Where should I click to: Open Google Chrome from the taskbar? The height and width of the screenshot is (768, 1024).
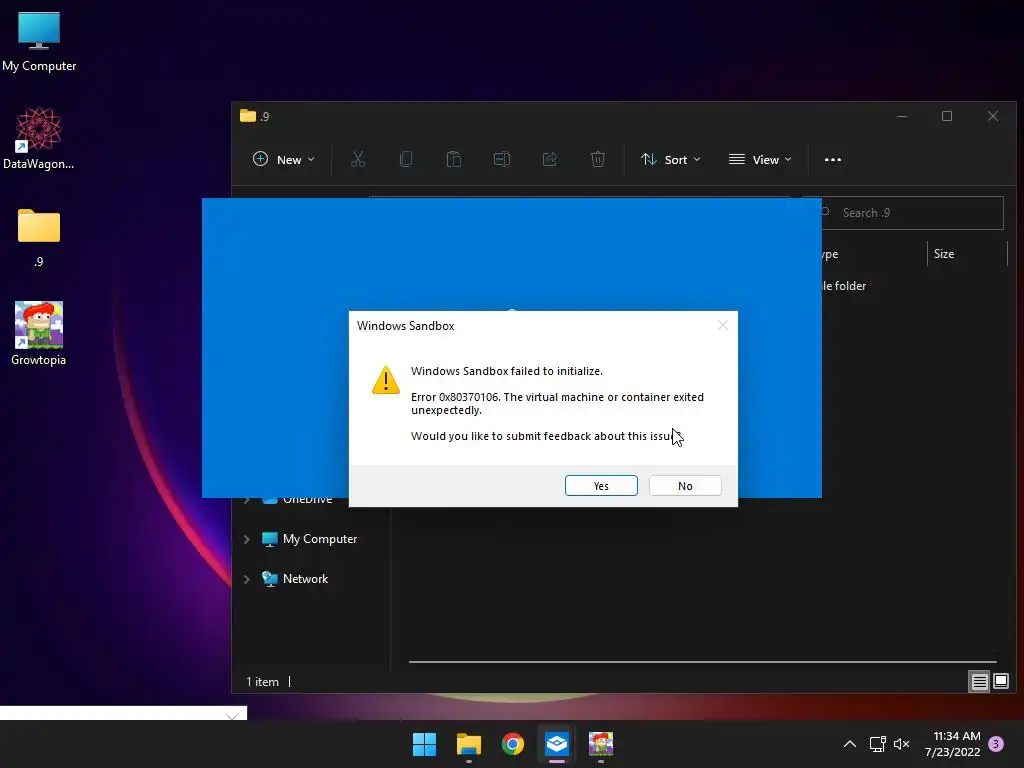(513, 744)
